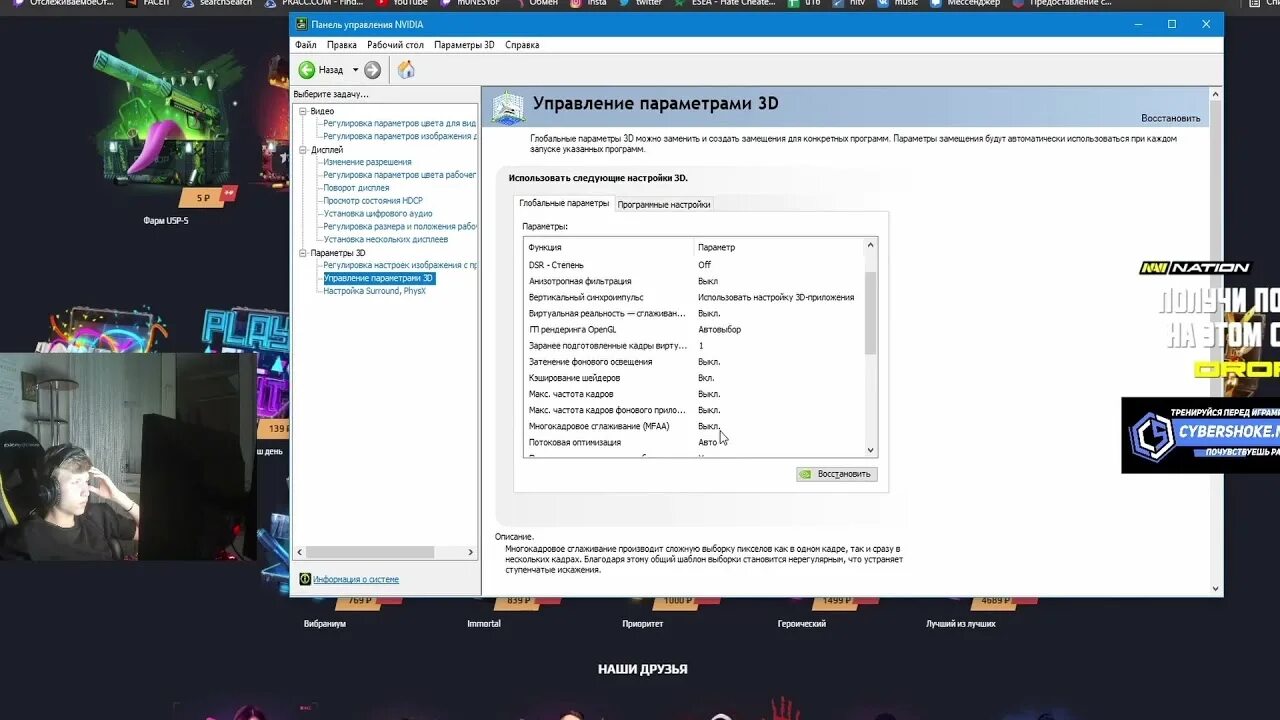Click the task tree horizontal scroll right arrow
The image size is (1280, 720).
[471, 552]
